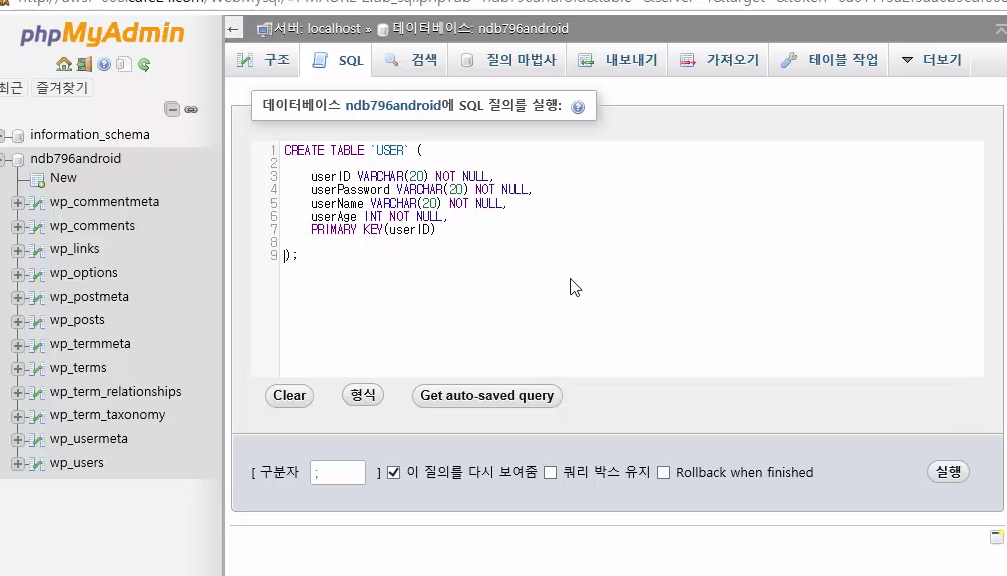
Task: Expand the wp_comments tree node
Action: [x=17, y=227]
